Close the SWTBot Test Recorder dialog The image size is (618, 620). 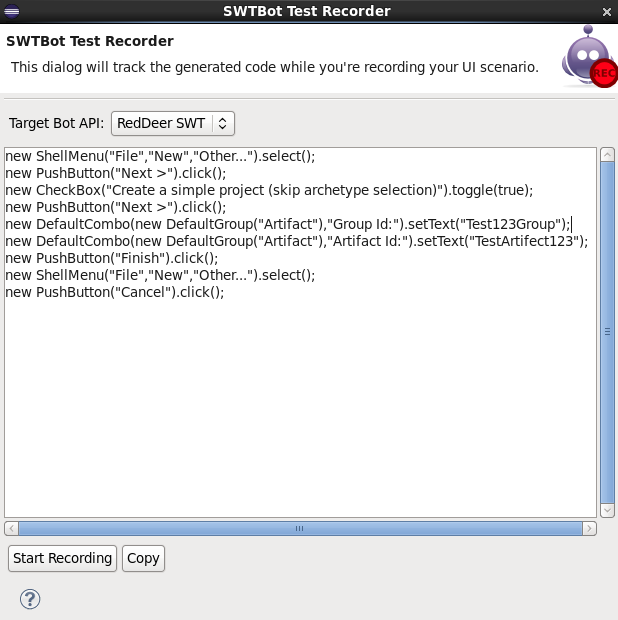pos(607,12)
